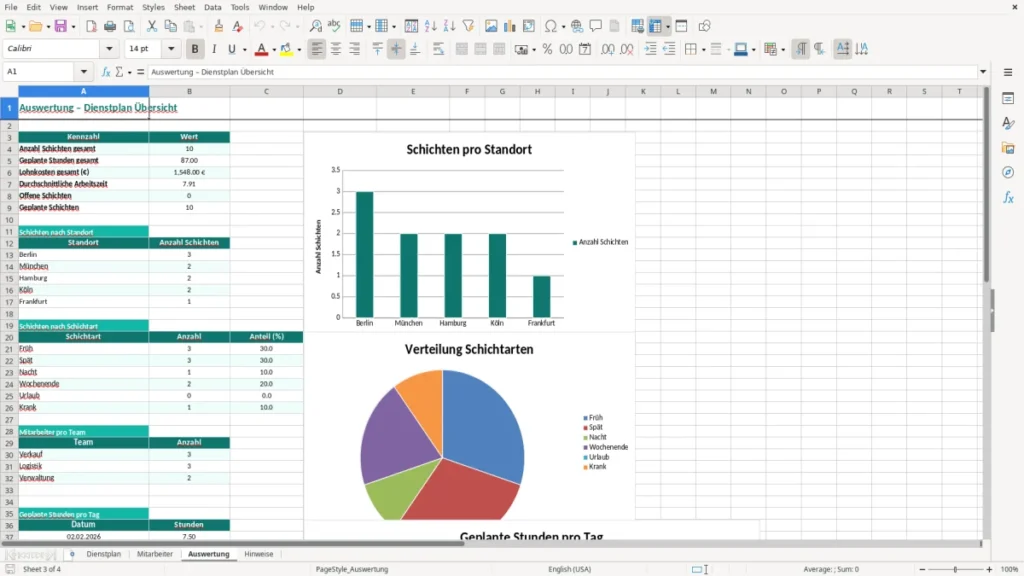The width and height of the screenshot is (1024, 576).
Task: Export directly as PDF
Action: (x=91, y=26)
